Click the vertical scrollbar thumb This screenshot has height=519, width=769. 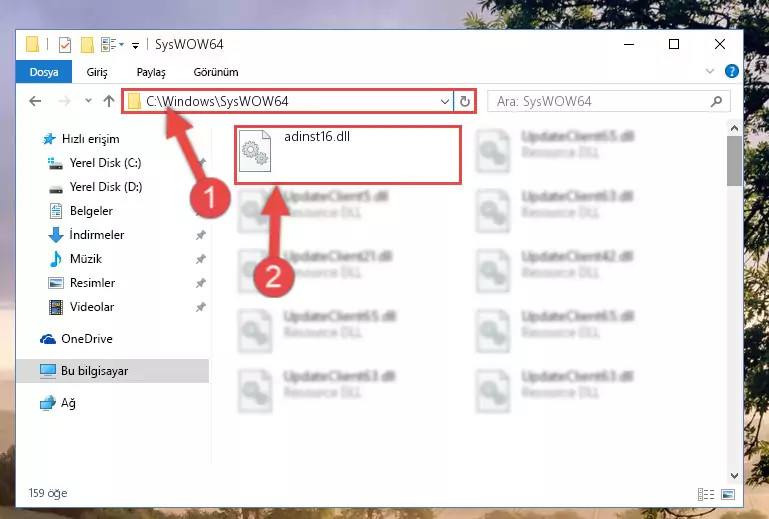(734, 161)
